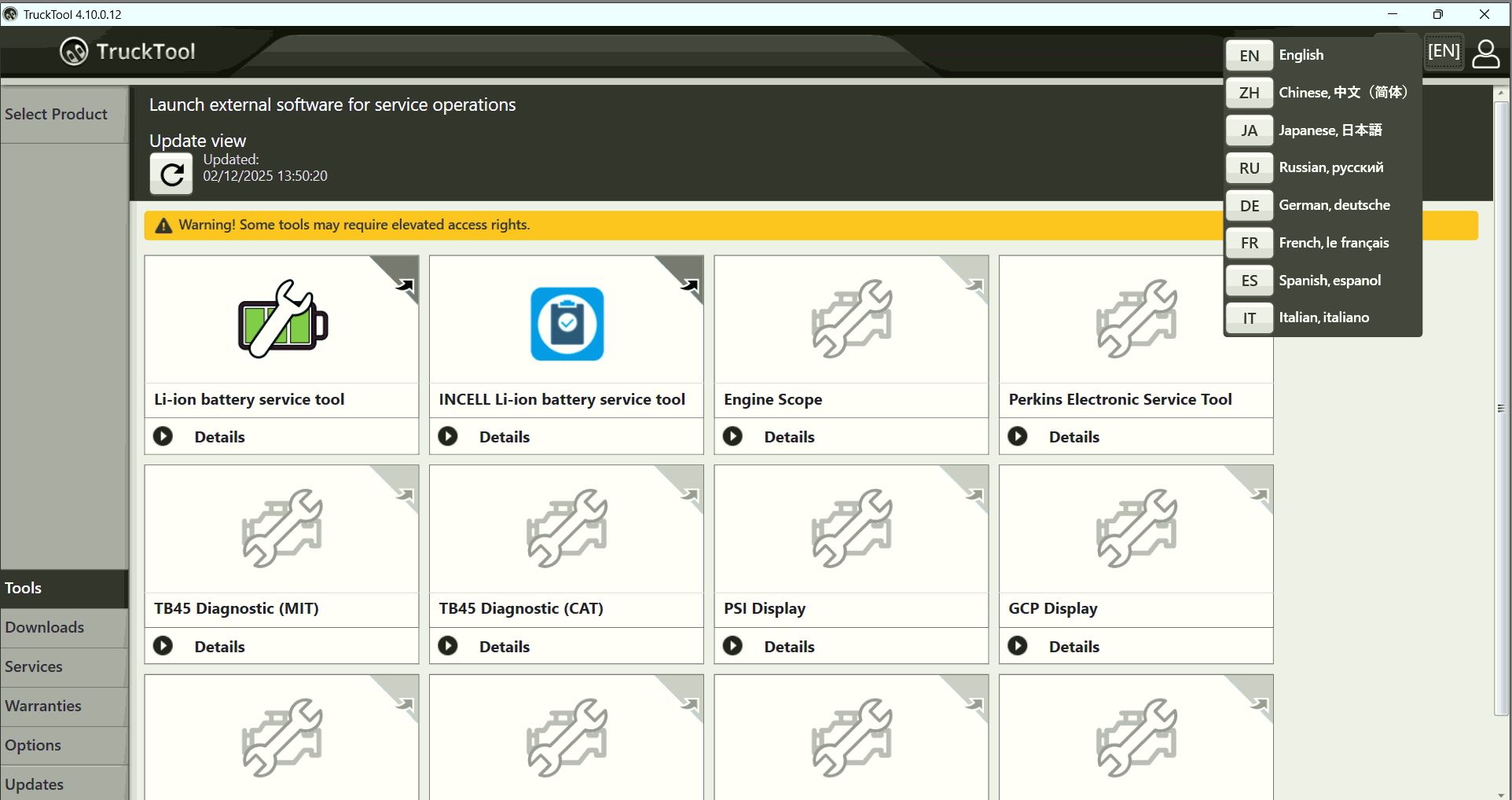
Task: Choose French, le français language
Action: point(1334,243)
